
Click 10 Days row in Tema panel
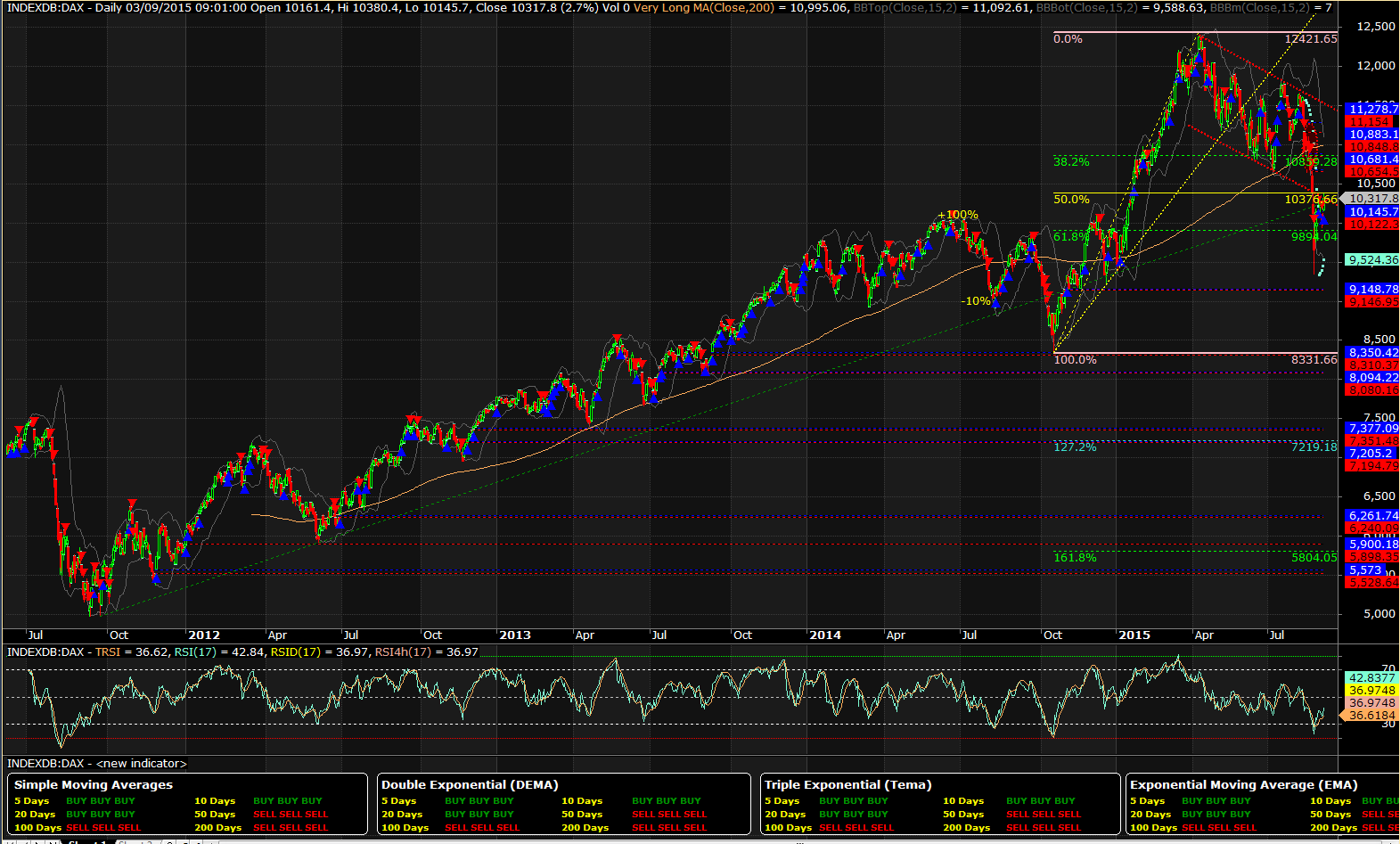[x=1010, y=801]
